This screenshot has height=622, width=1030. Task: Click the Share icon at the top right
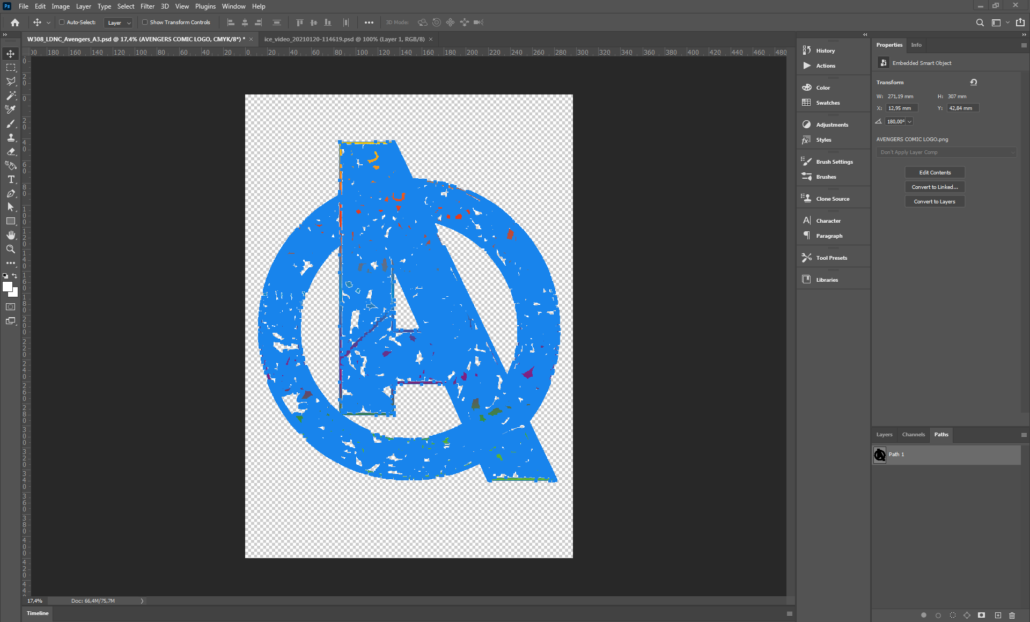pos(1020,22)
